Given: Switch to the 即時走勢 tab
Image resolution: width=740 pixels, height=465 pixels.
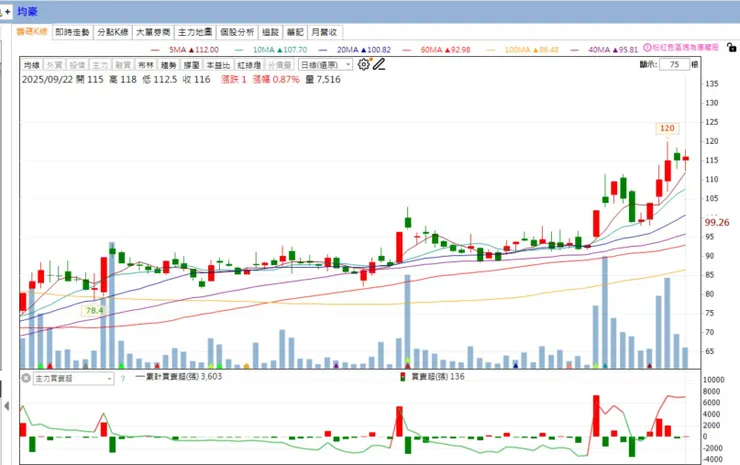Looking at the screenshot, I should (x=72, y=32).
